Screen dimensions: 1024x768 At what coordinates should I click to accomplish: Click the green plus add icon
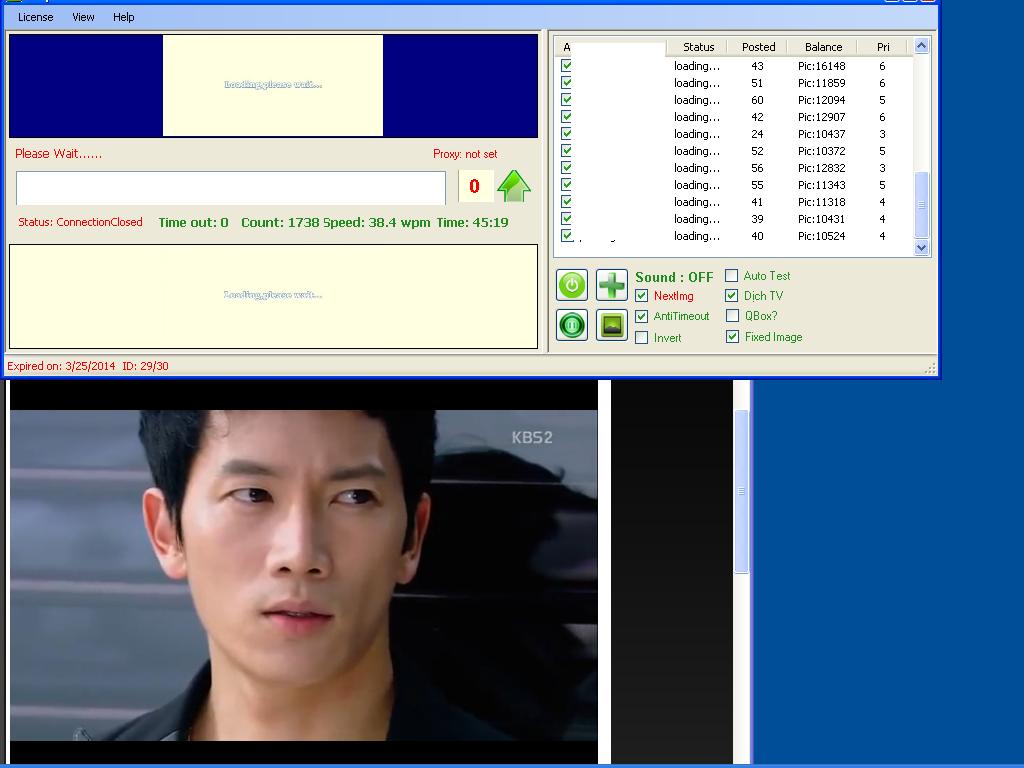pos(612,285)
